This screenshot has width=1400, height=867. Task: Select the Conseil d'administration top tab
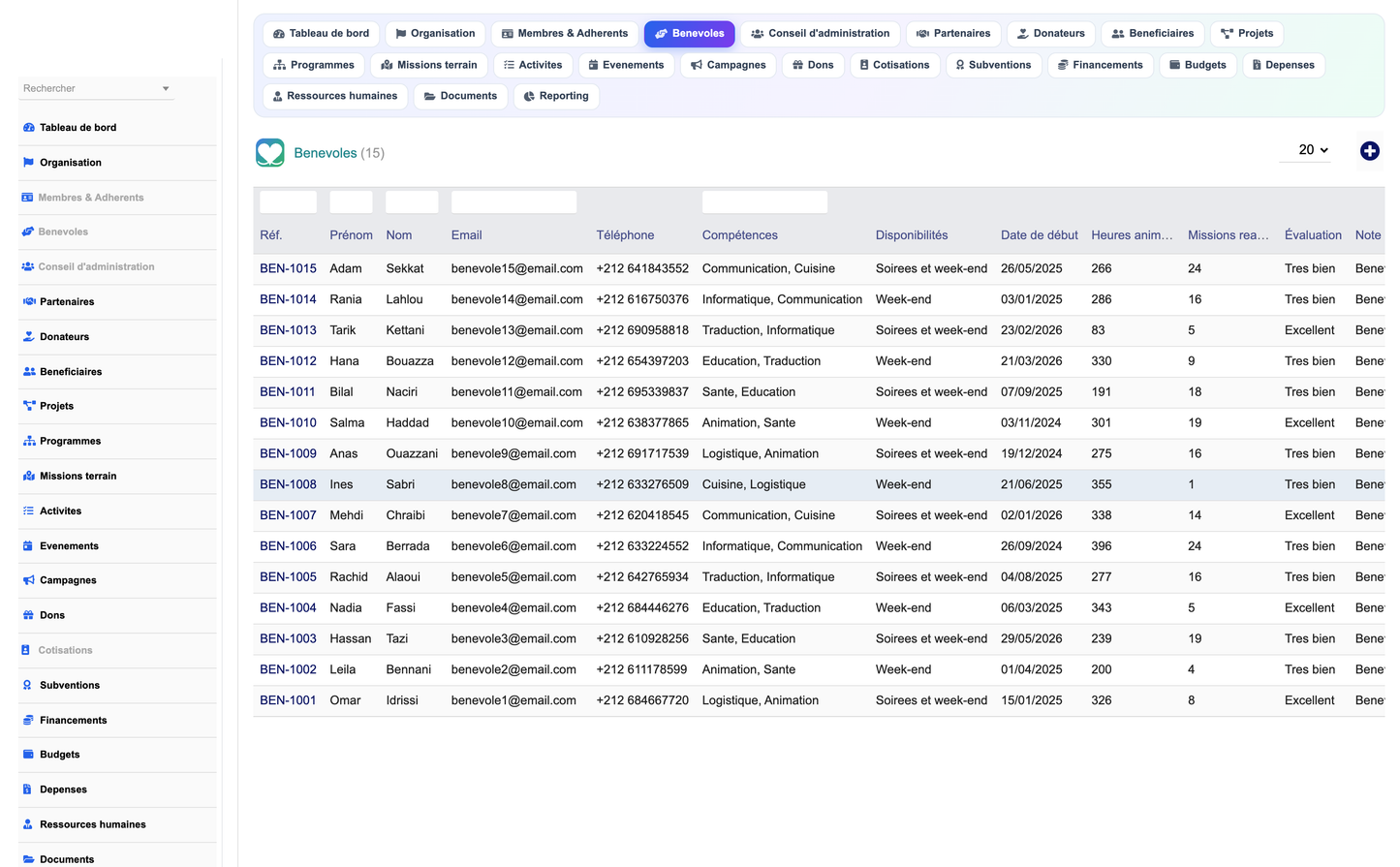pos(820,34)
